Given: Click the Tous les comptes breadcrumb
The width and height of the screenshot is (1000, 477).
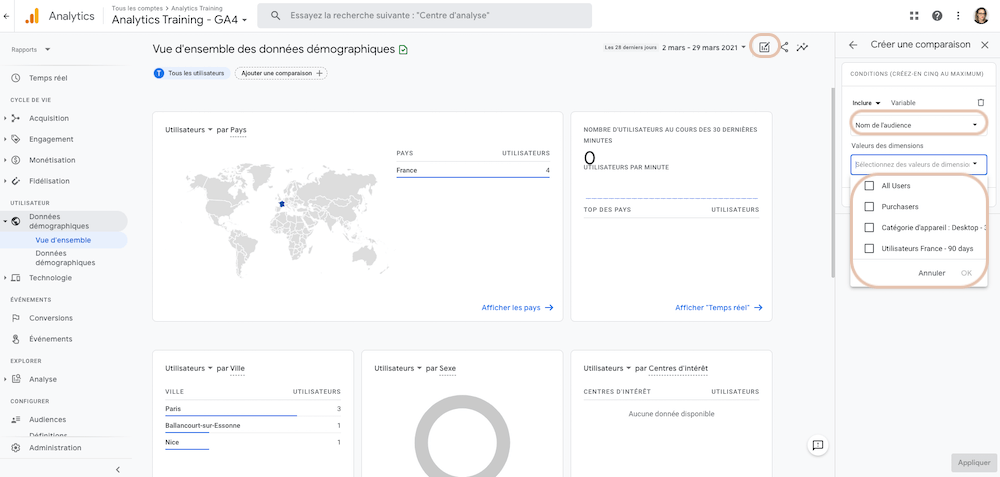Looking at the screenshot, I should (x=139, y=8).
